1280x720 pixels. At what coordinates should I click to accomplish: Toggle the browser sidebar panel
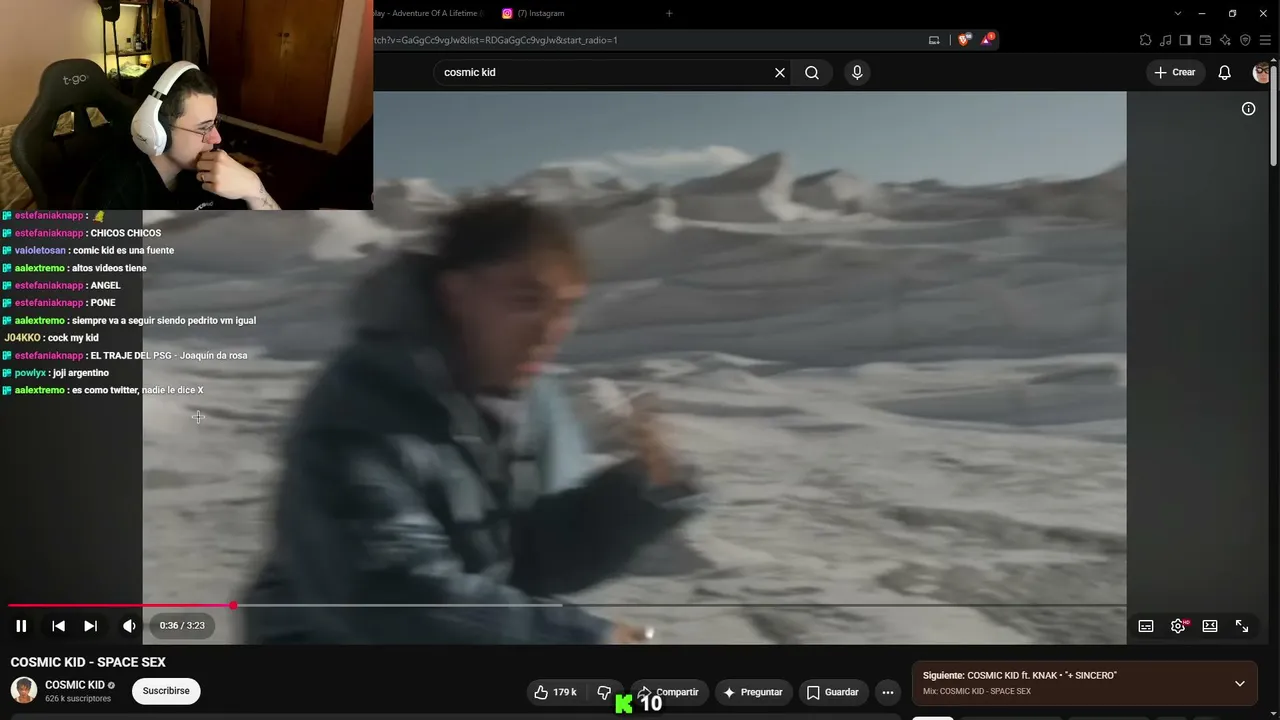tap(1185, 40)
